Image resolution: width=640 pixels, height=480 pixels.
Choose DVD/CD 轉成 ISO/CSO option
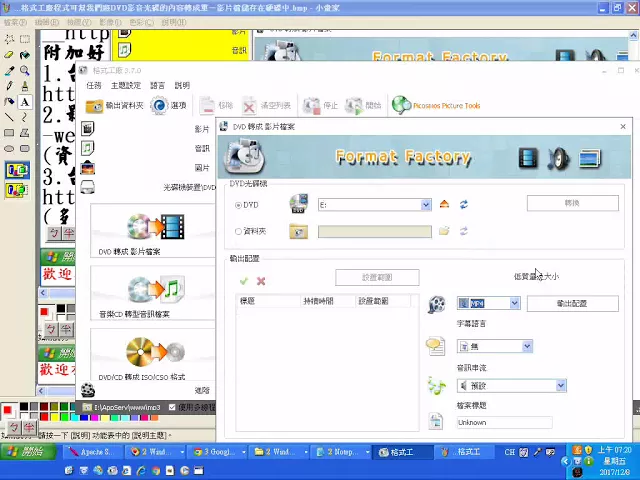[153, 356]
